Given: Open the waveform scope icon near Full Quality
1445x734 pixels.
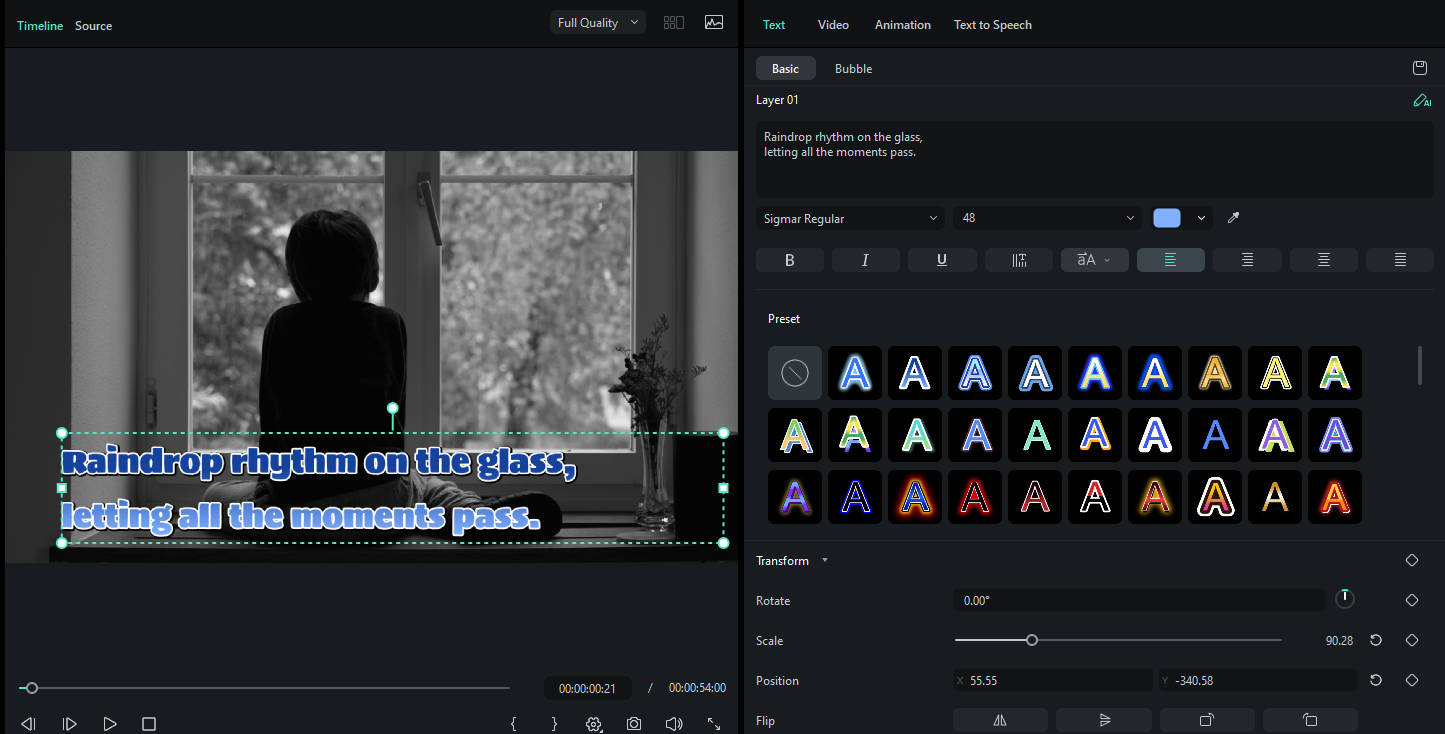Looking at the screenshot, I should [x=713, y=21].
